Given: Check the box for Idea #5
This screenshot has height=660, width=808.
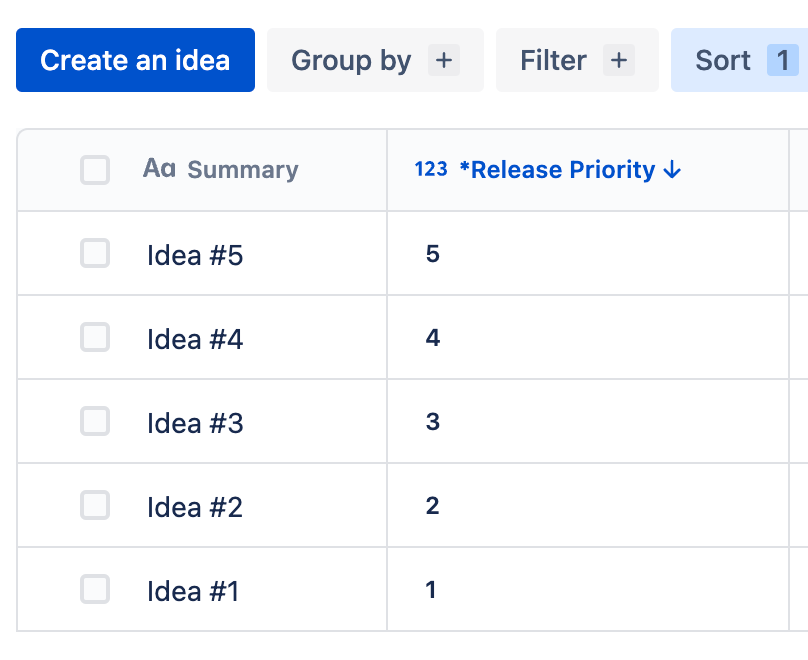Looking at the screenshot, I should [x=95, y=254].
